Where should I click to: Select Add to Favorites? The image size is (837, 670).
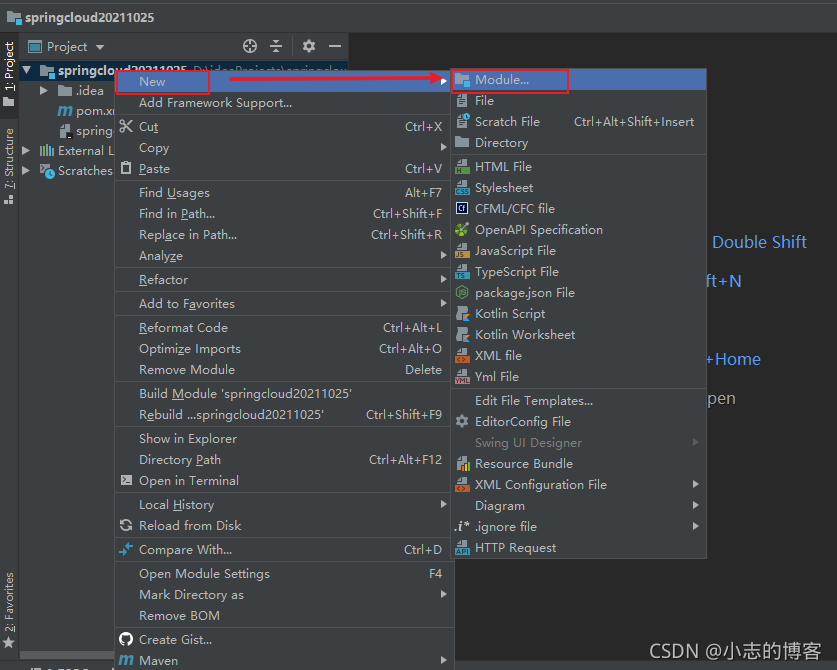pyautogui.click(x=282, y=304)
